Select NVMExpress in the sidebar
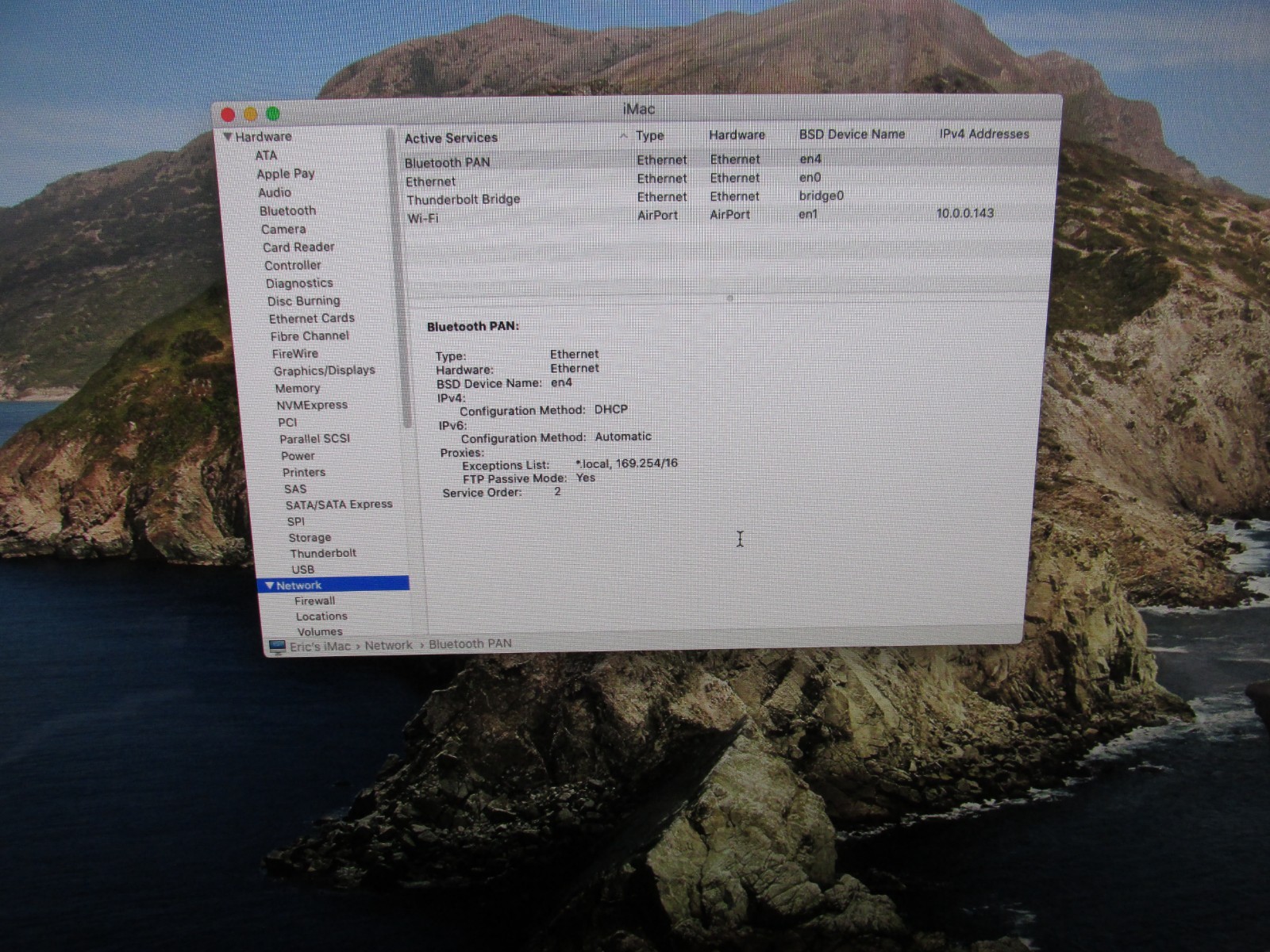This screenshot has height=952, width=1270. [x=312, y=405]
